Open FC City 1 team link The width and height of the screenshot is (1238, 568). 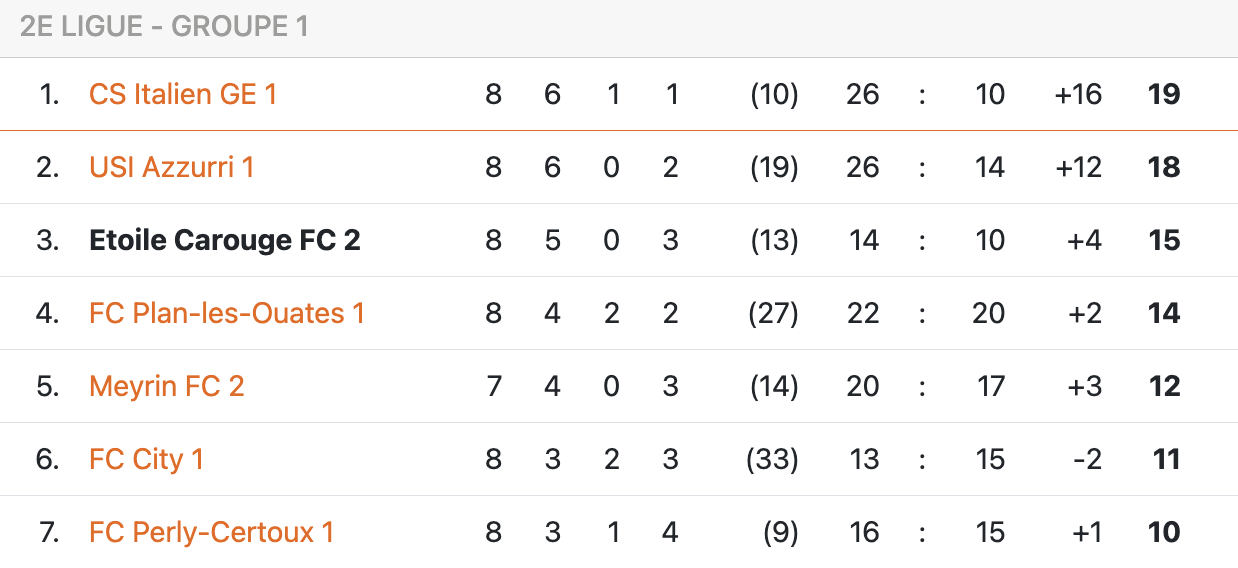(146, 459)
